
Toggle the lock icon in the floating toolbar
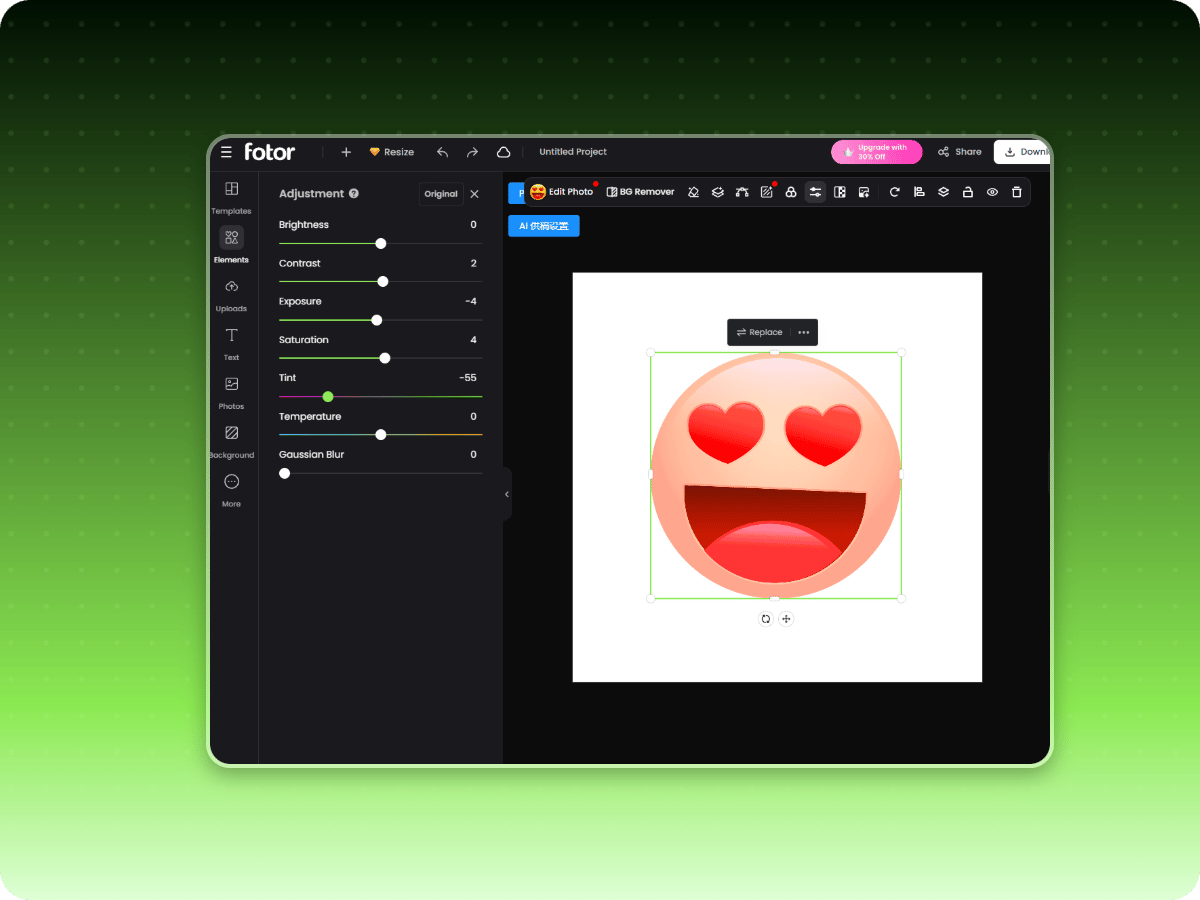coord(968,192)
